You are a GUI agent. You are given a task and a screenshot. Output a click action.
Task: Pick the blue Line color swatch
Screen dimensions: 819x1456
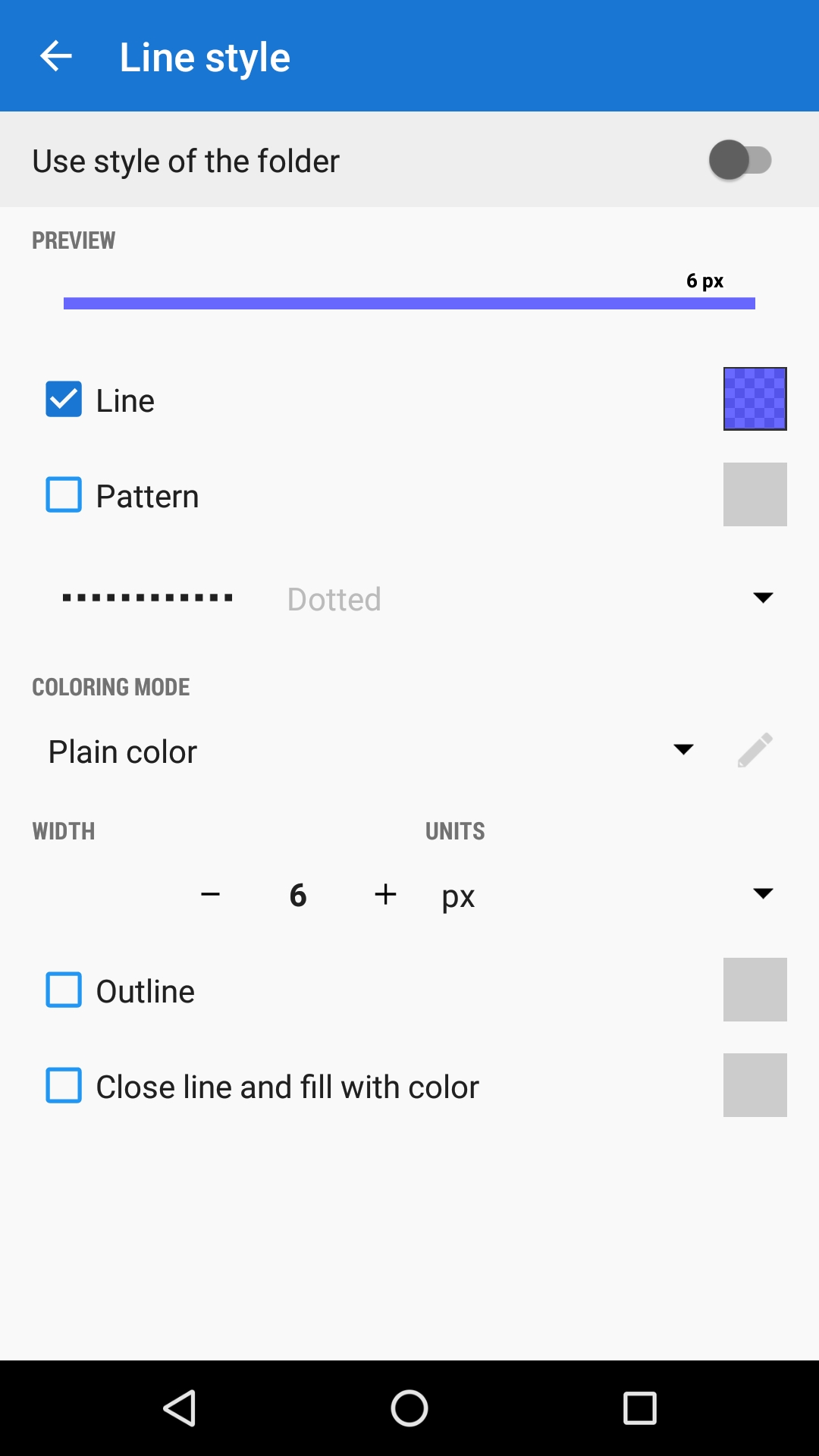coord(755,399)
